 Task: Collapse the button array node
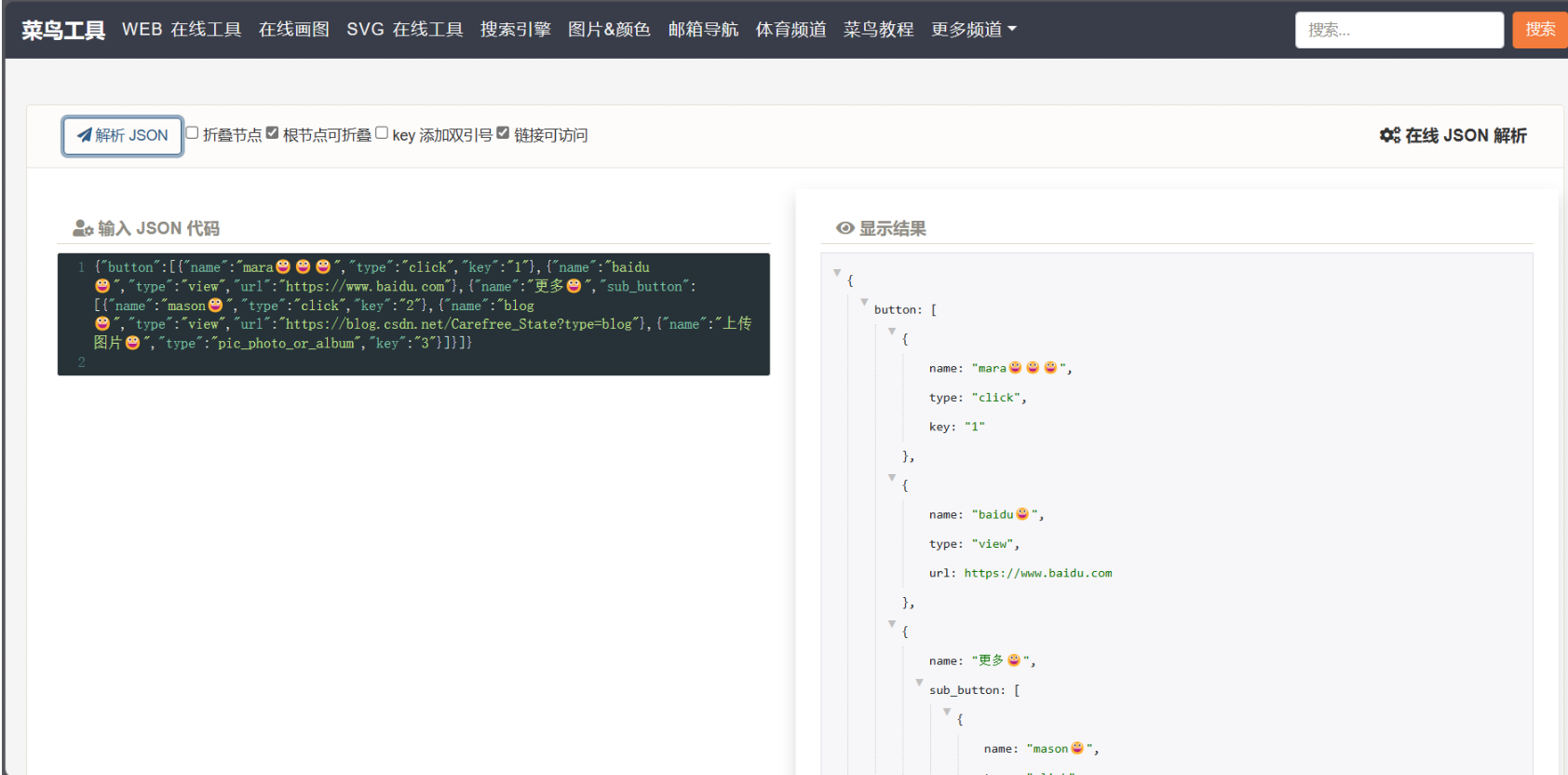coord(864,302)
